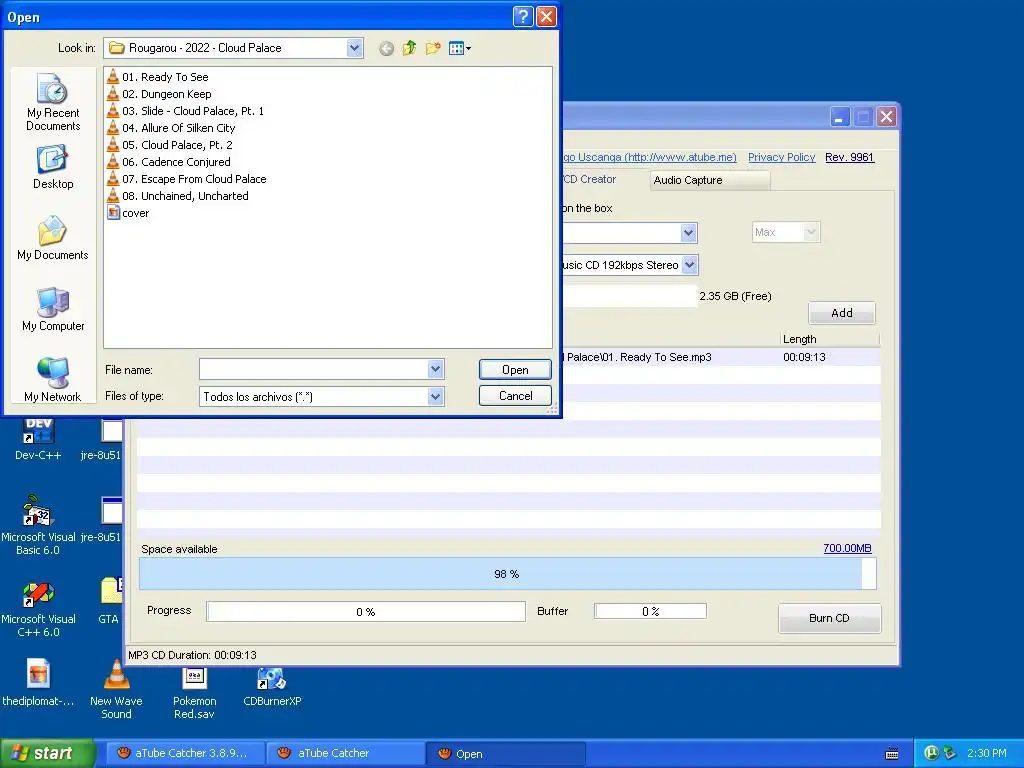Open the atube.me author link

(x=649, y=157)
